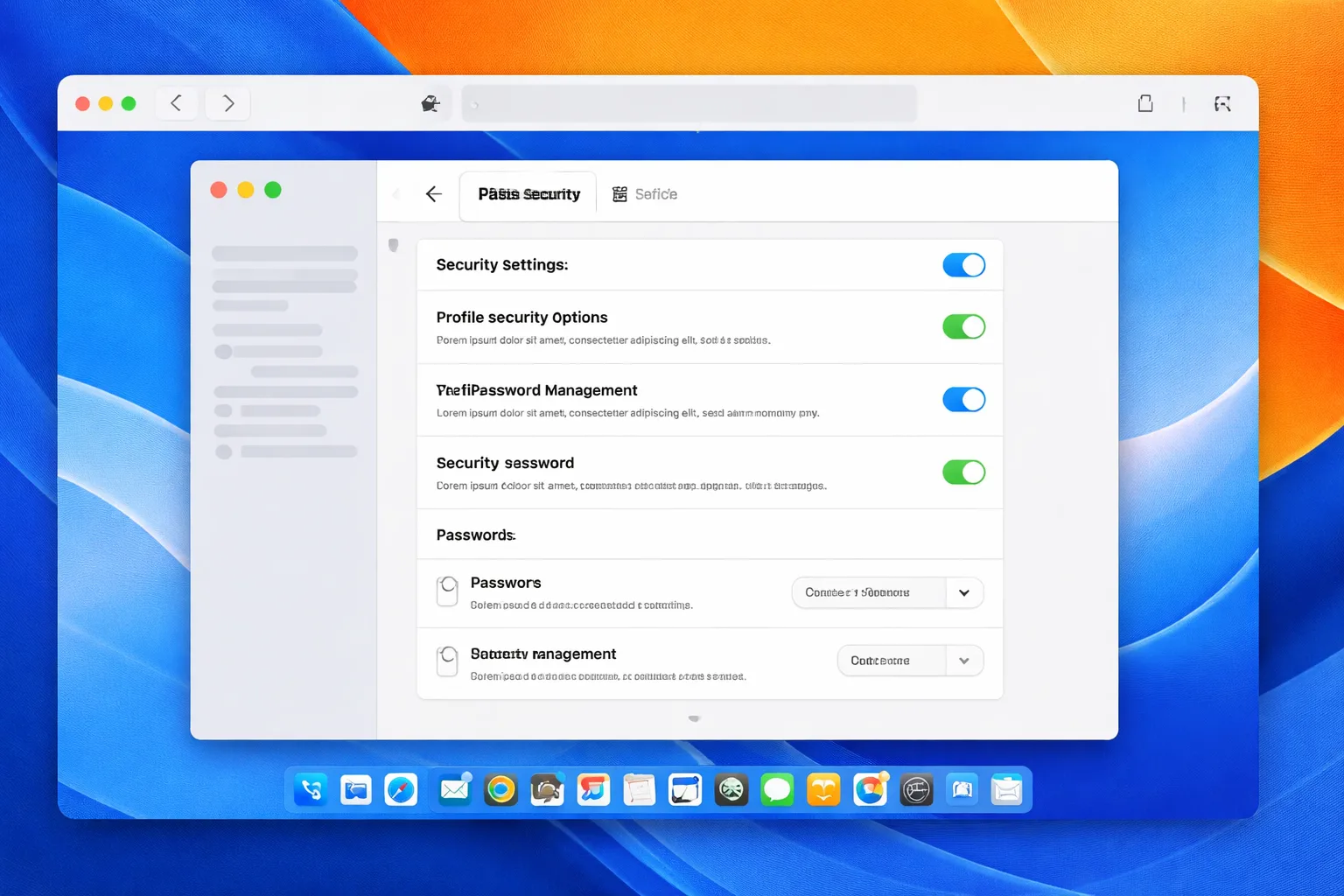Disable the Profile security Options toggle

964,326
